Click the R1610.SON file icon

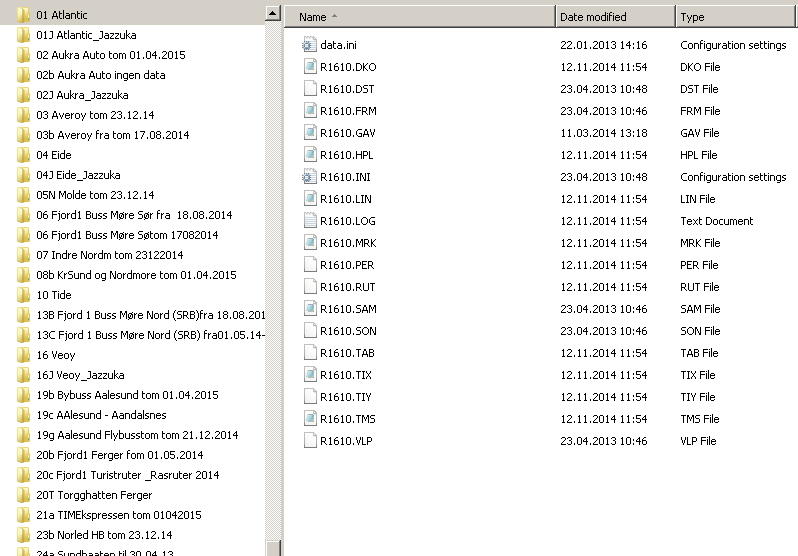(x=310, y=330)
